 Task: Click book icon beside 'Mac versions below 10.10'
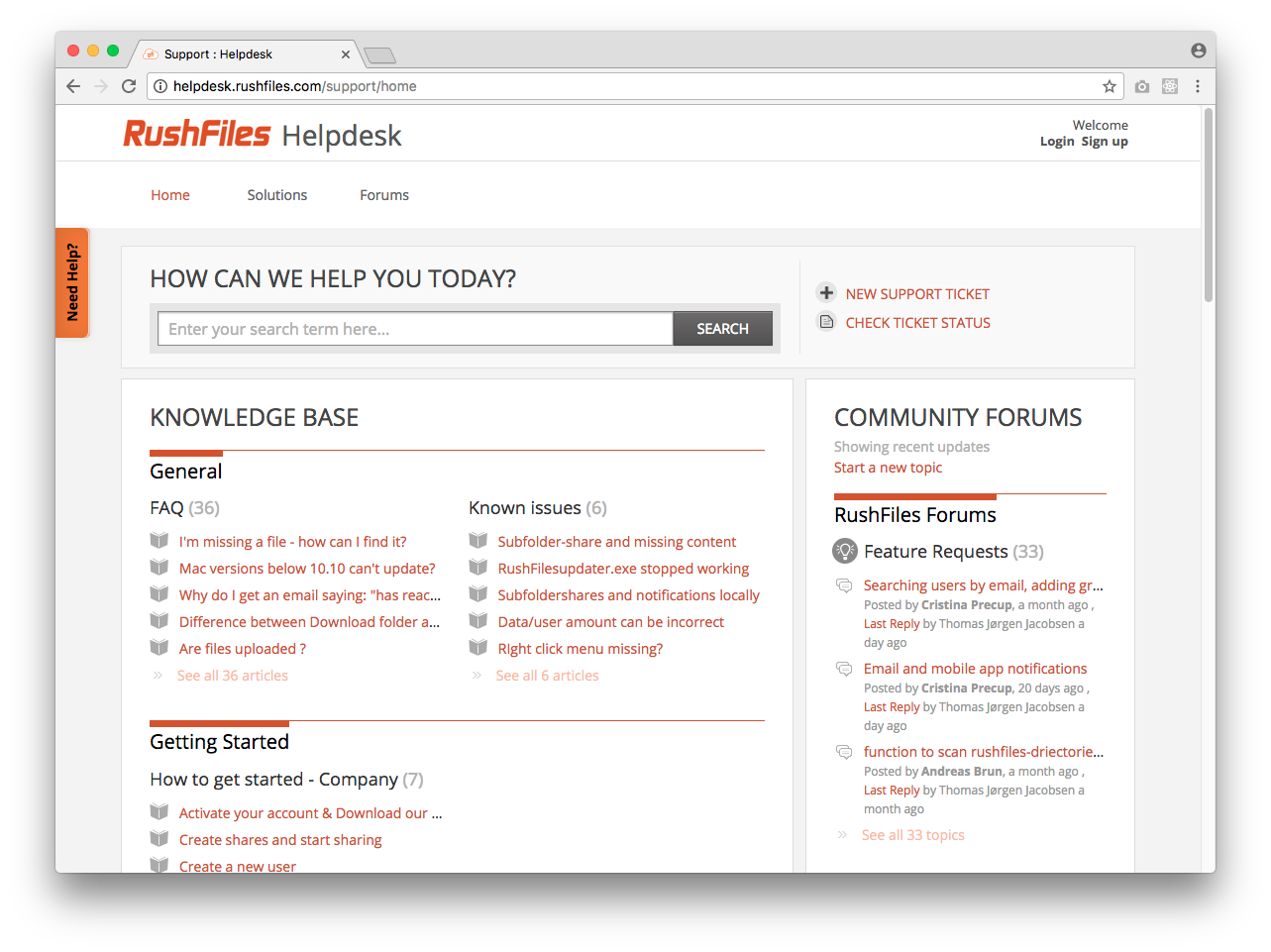click(159, 568)
